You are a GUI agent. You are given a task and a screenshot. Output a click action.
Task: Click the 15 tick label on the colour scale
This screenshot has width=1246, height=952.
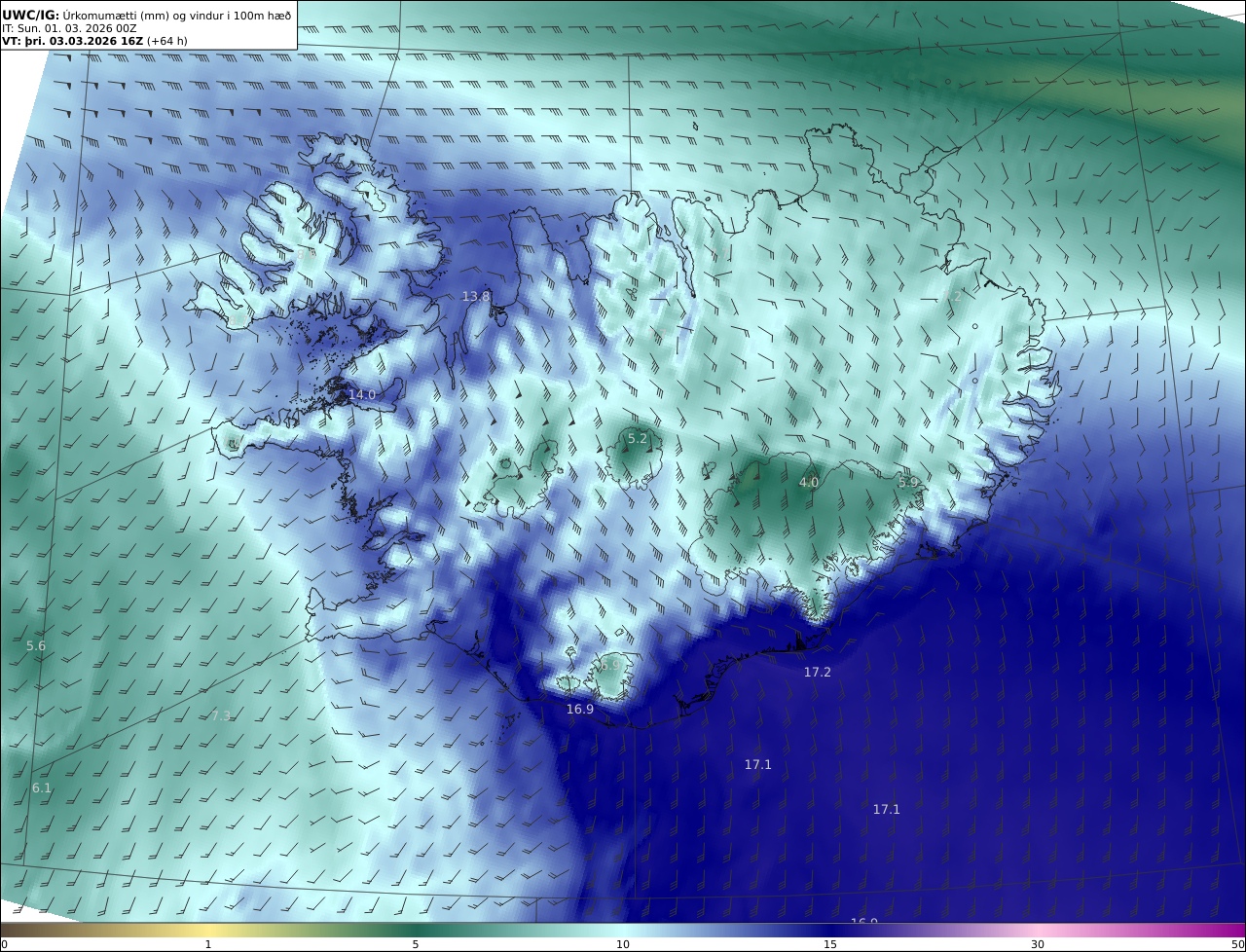830,944
